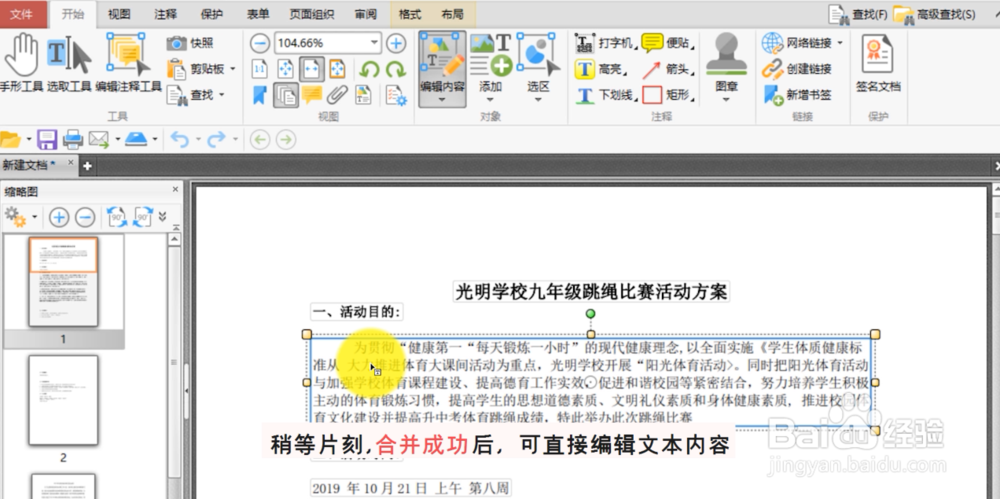This screenshot has width=1000, height=499.
Task: Rotate view counterclockwise green arrow
Action: pos(370,69)
